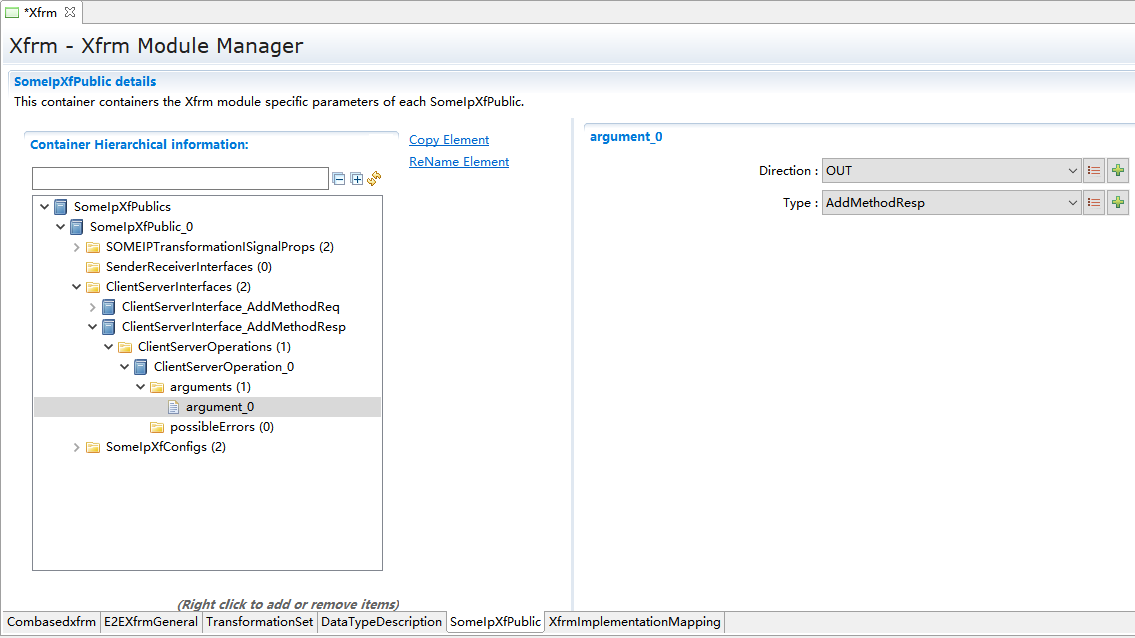Collapse the ClientServerOperations folder
The image size is (1135, 638).
click(109, 347)
